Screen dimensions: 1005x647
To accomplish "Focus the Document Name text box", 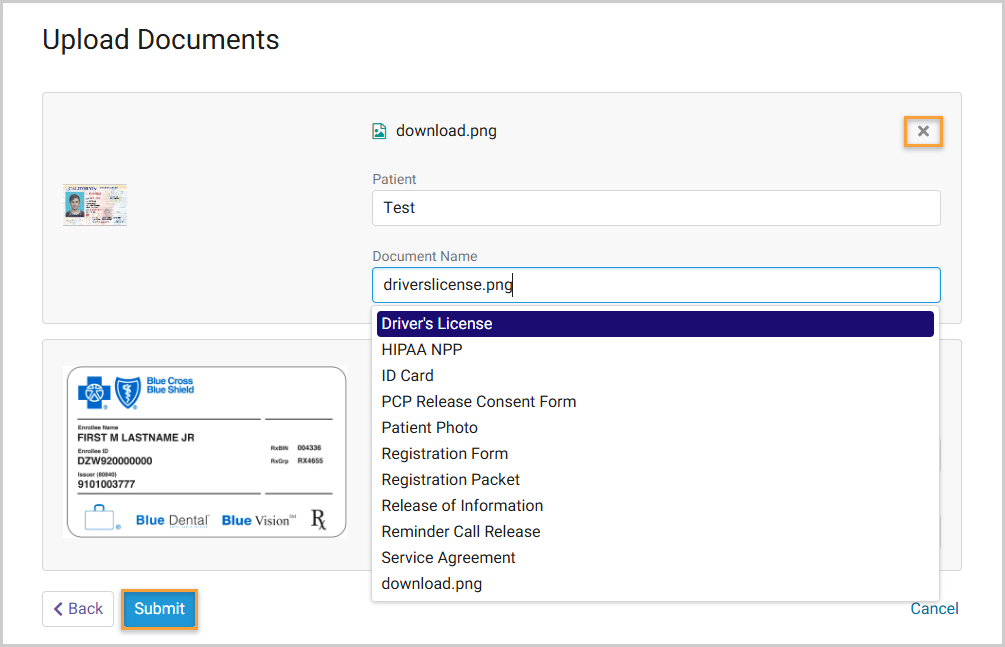I will tap(656, 285).
